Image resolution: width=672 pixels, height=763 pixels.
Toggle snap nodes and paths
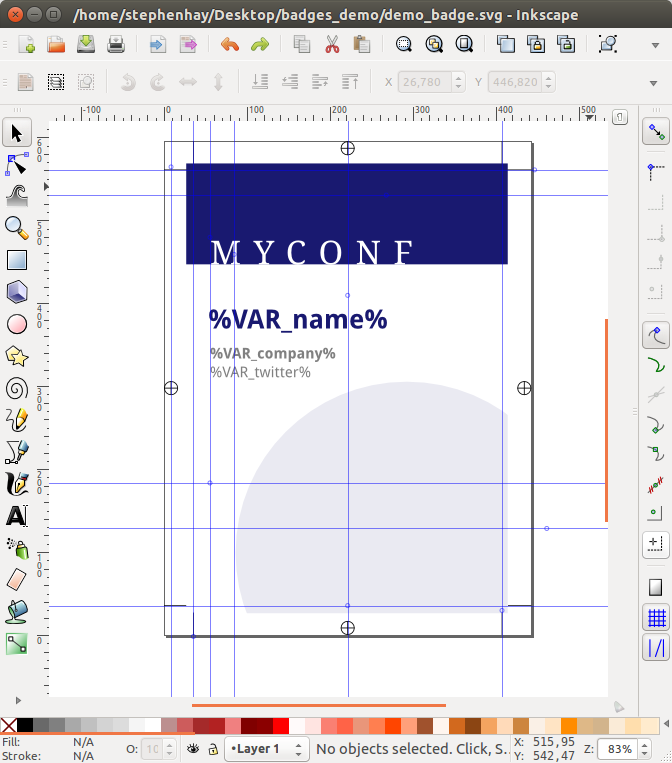pyautogui.click(x=656, y=335)
